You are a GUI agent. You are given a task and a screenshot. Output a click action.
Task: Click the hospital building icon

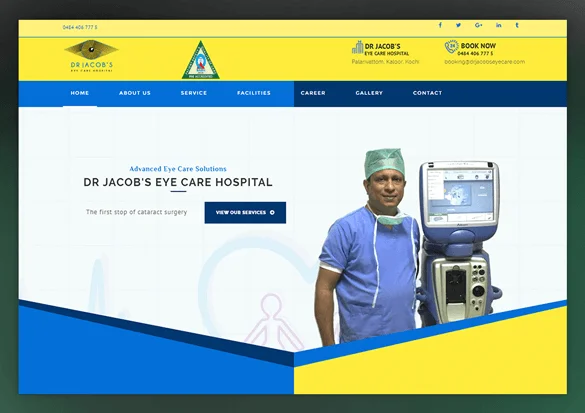coord(357,47)
